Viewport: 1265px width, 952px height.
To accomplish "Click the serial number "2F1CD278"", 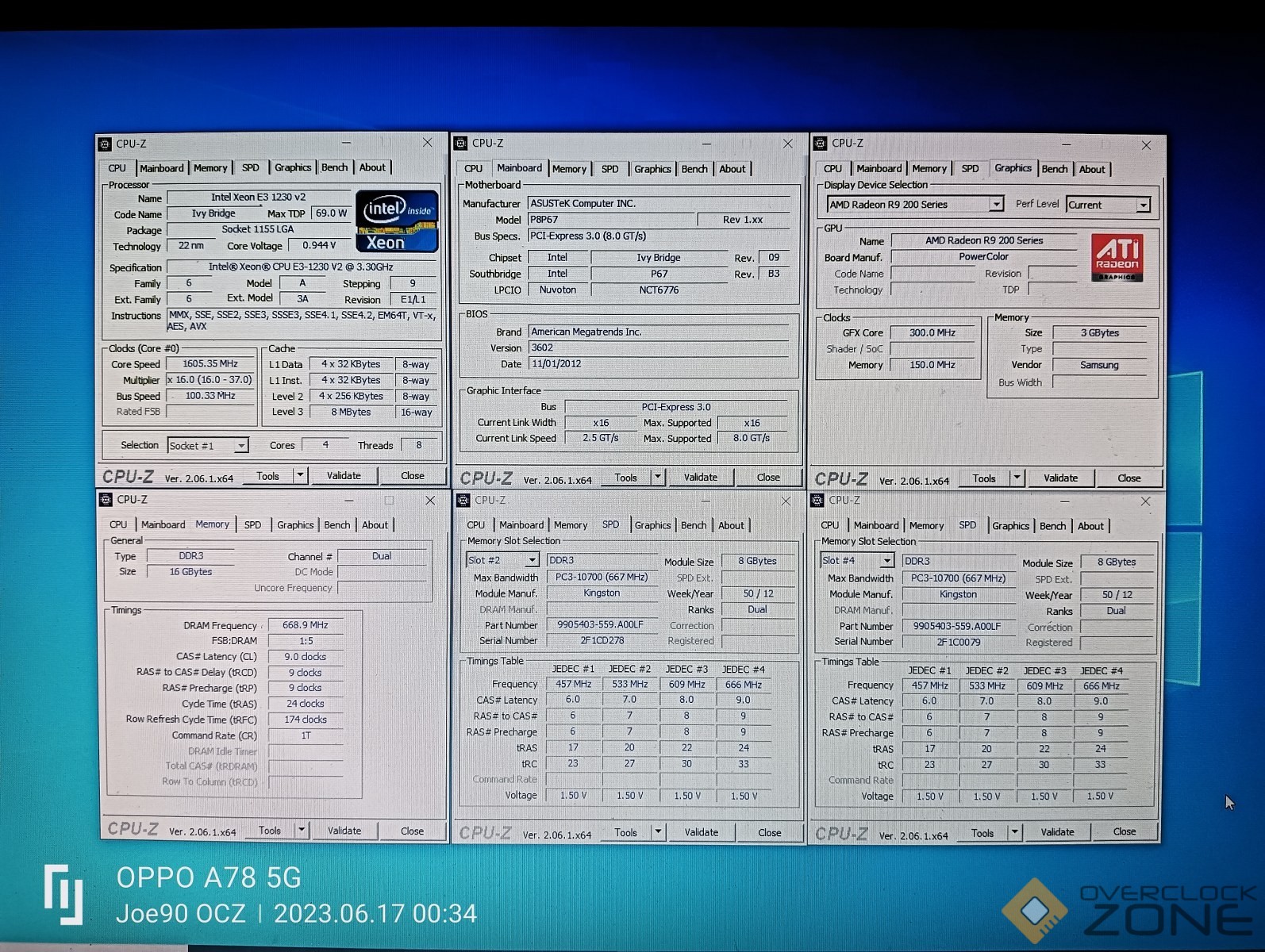I will (x=602, y=641).
